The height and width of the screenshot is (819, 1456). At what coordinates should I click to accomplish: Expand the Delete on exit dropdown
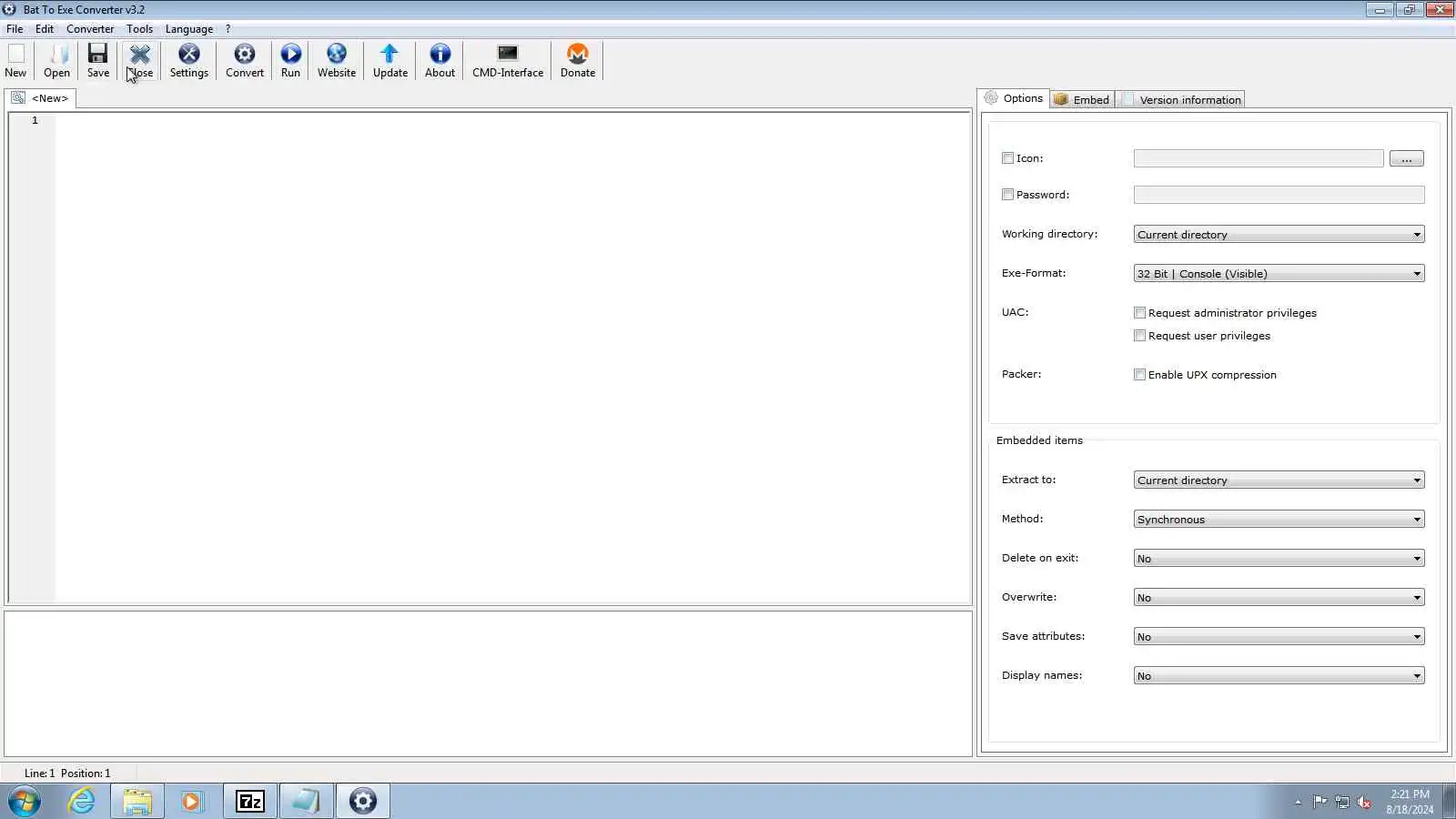[x=1279, y=559]
